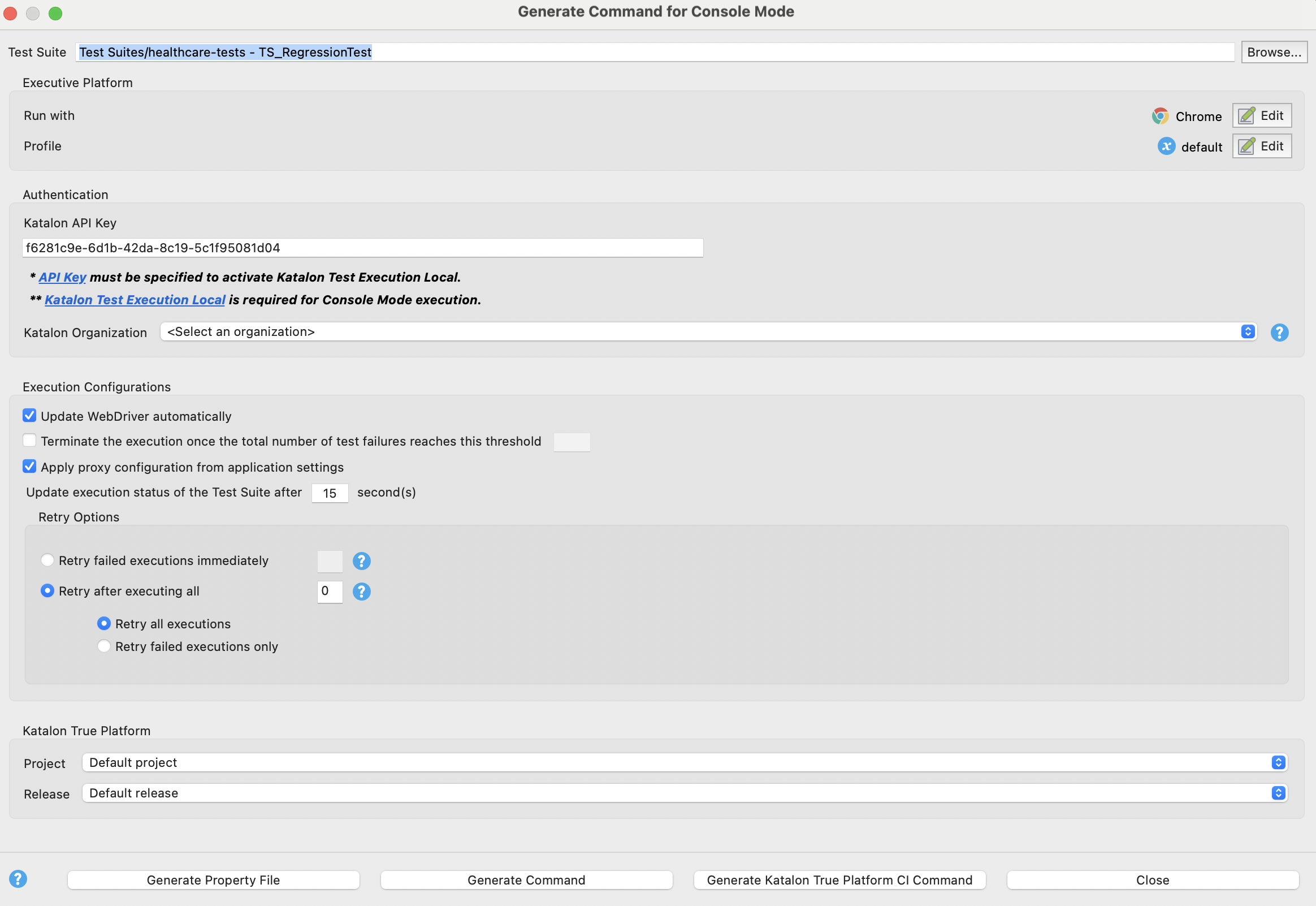Click help icon for Retry failed executions immediately
This screenshot has width=1316, height=906.
[x=361, y=561]
